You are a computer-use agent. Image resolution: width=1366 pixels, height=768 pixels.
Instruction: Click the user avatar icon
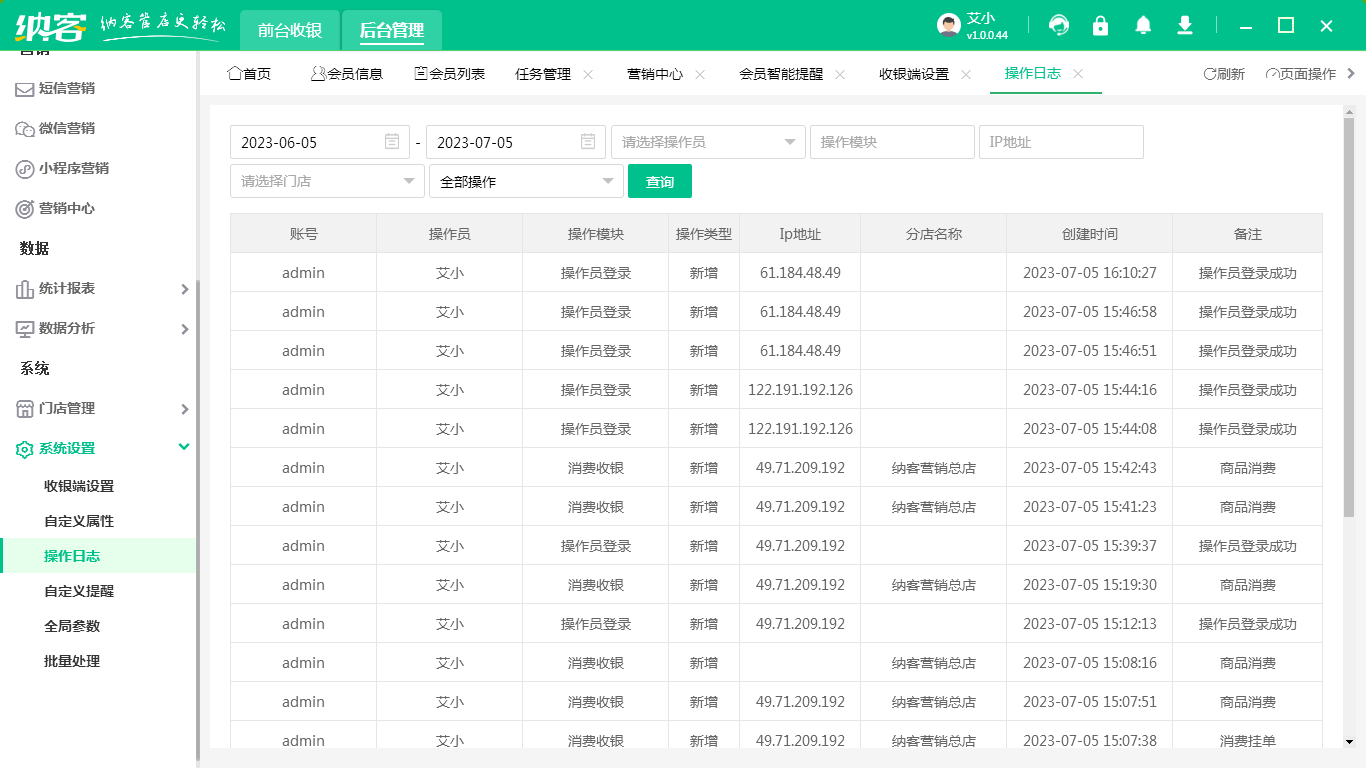[x=948, y=26]
